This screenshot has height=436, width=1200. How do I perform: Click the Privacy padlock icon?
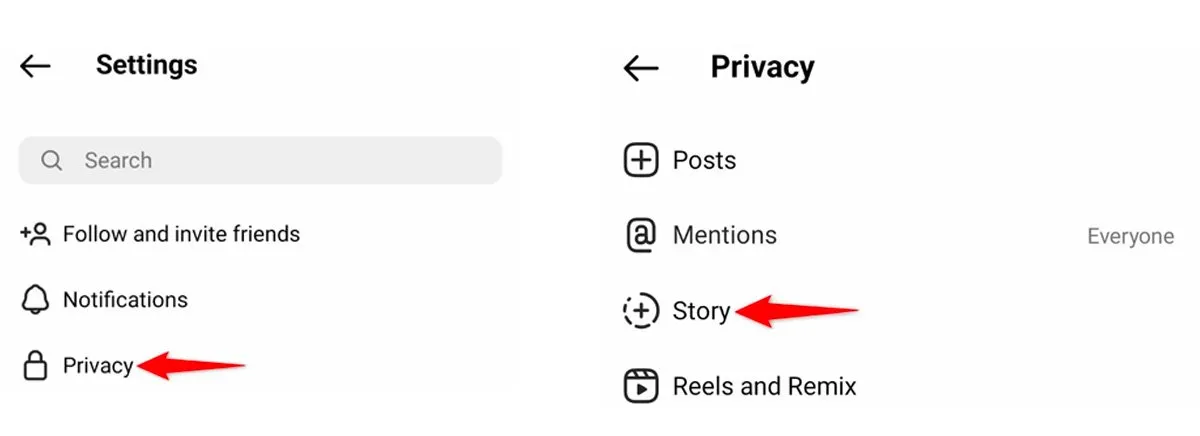(35, 367)
